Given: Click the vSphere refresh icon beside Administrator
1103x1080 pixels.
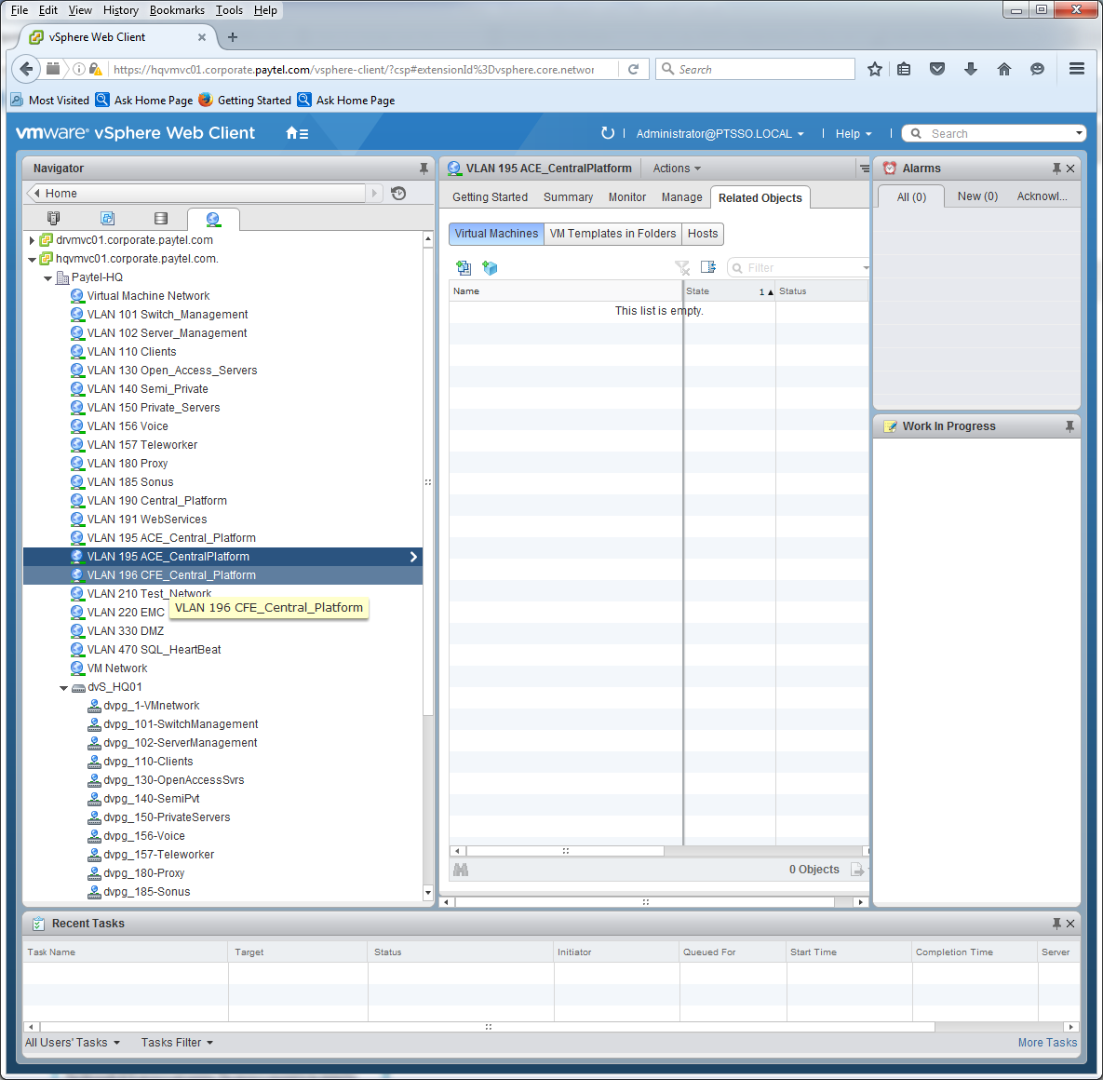Looking at the screenshot, I should click(607, 133).
